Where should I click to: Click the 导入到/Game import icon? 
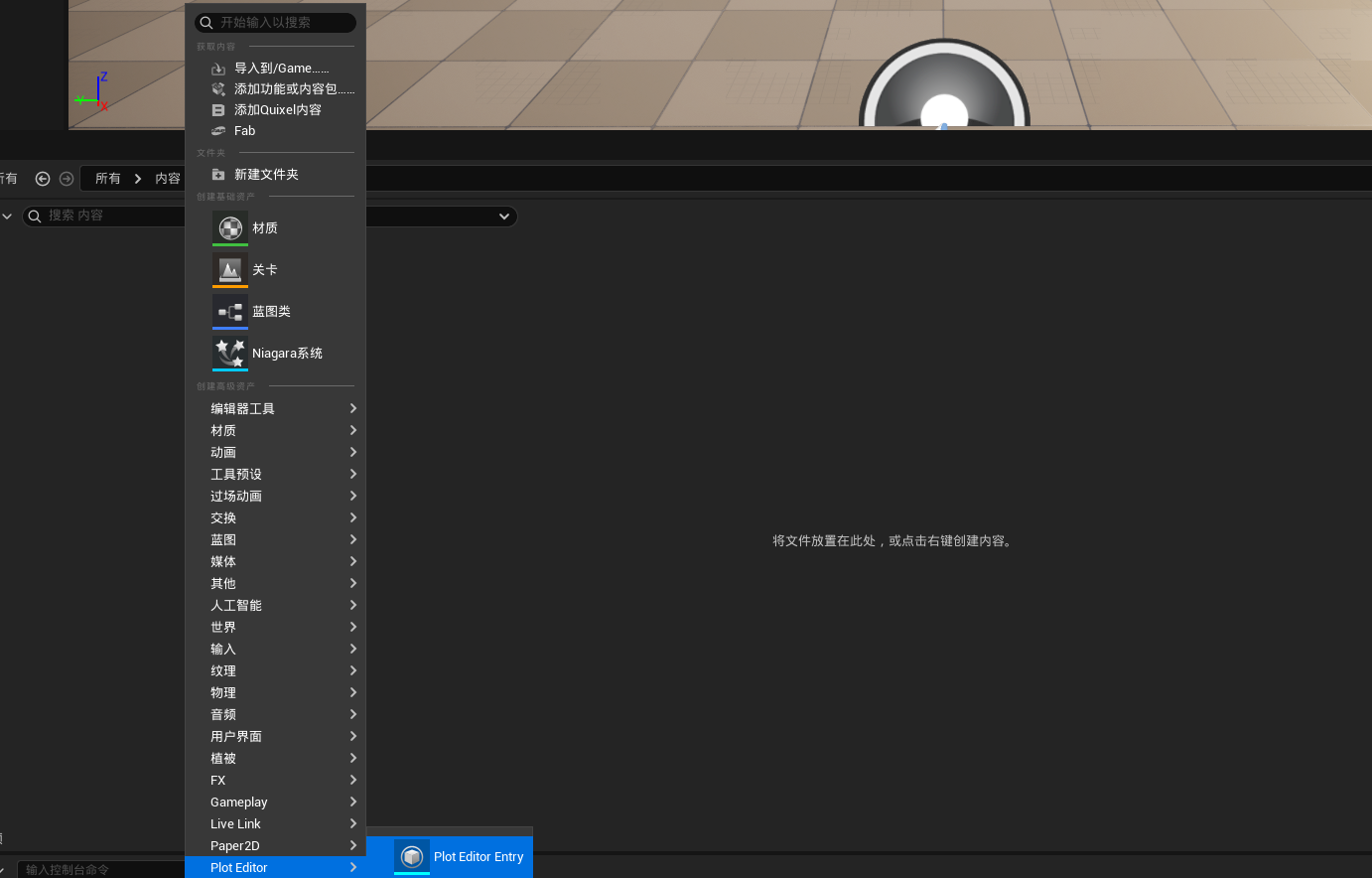217,68
